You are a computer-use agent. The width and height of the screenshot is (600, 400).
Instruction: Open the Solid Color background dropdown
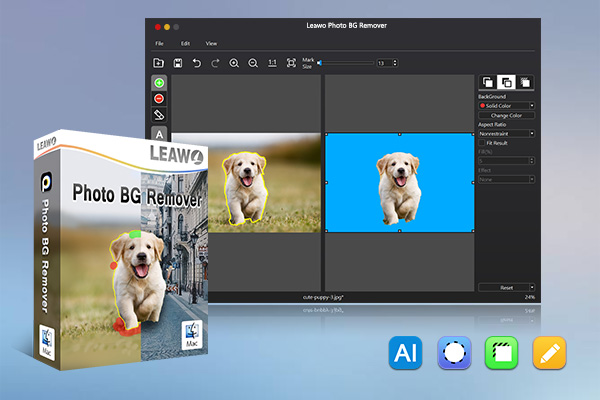(x=506, y=106)
